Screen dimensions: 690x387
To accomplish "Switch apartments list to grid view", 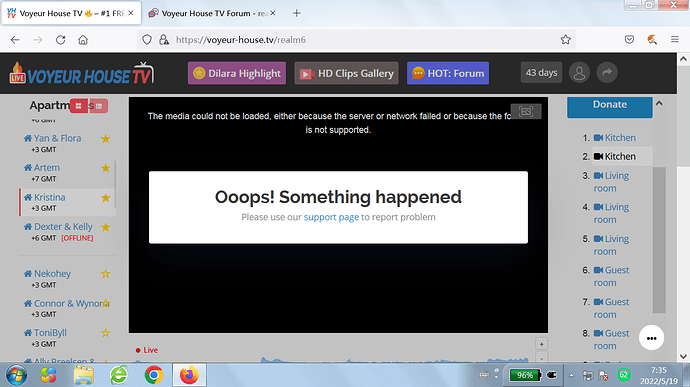I will point(78,106).
